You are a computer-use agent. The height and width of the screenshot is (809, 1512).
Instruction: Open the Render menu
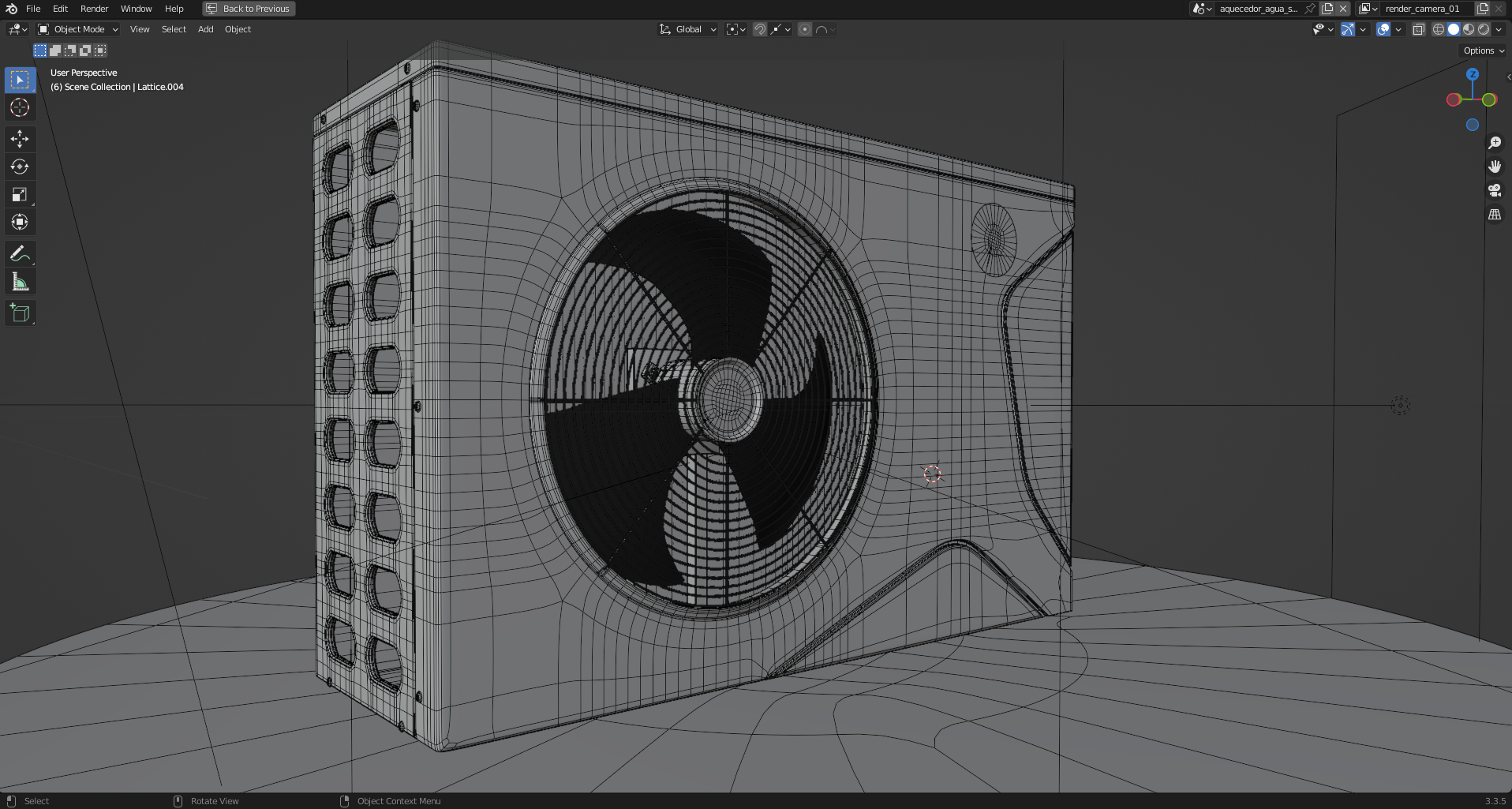click(x=94, y=9)
